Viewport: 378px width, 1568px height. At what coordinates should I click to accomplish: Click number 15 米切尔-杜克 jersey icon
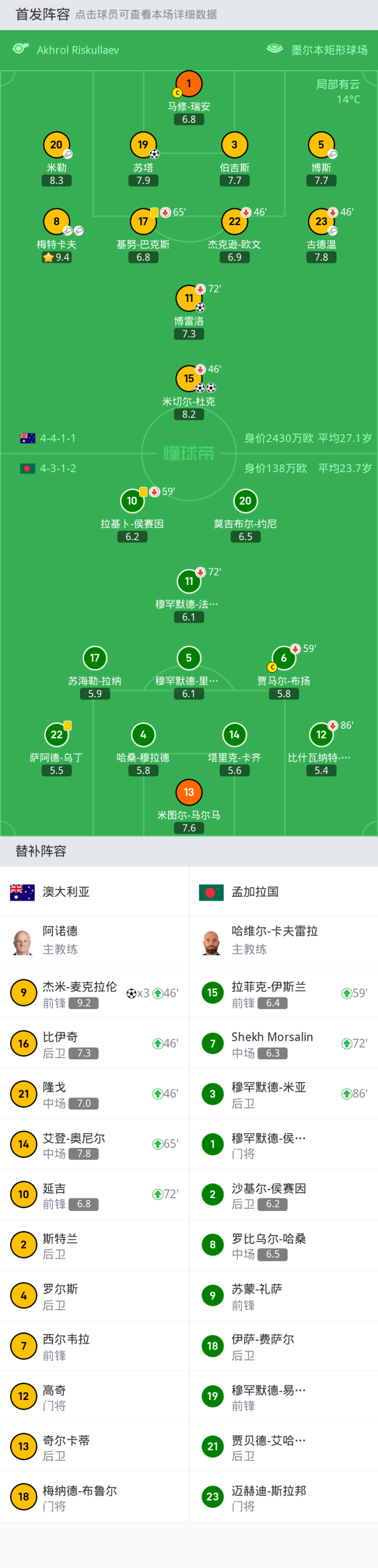coord(188,379)
